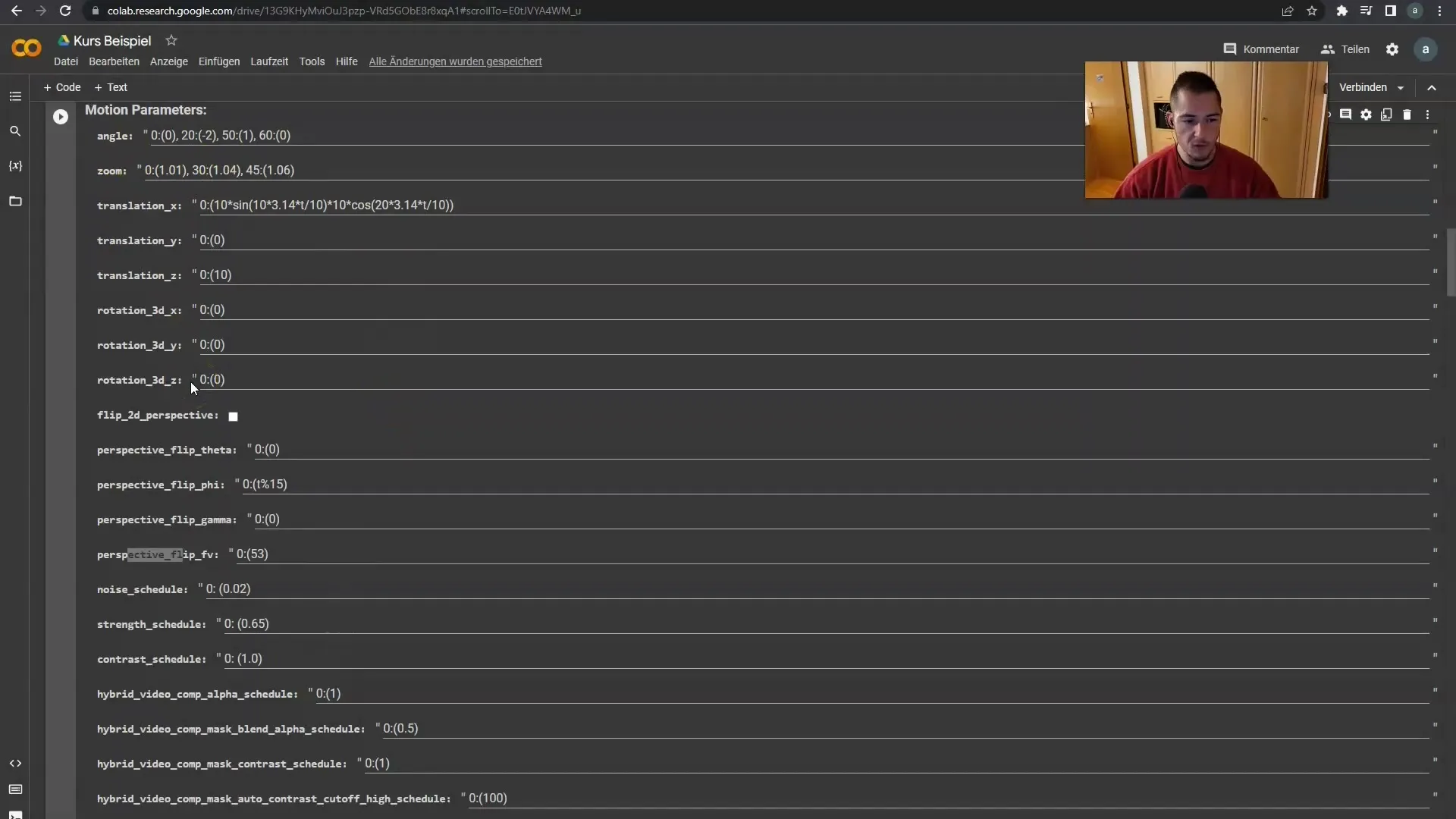Click the Verbinden dropdown button
Screen dimensions: 1456x819
[x=1403, y=87]
